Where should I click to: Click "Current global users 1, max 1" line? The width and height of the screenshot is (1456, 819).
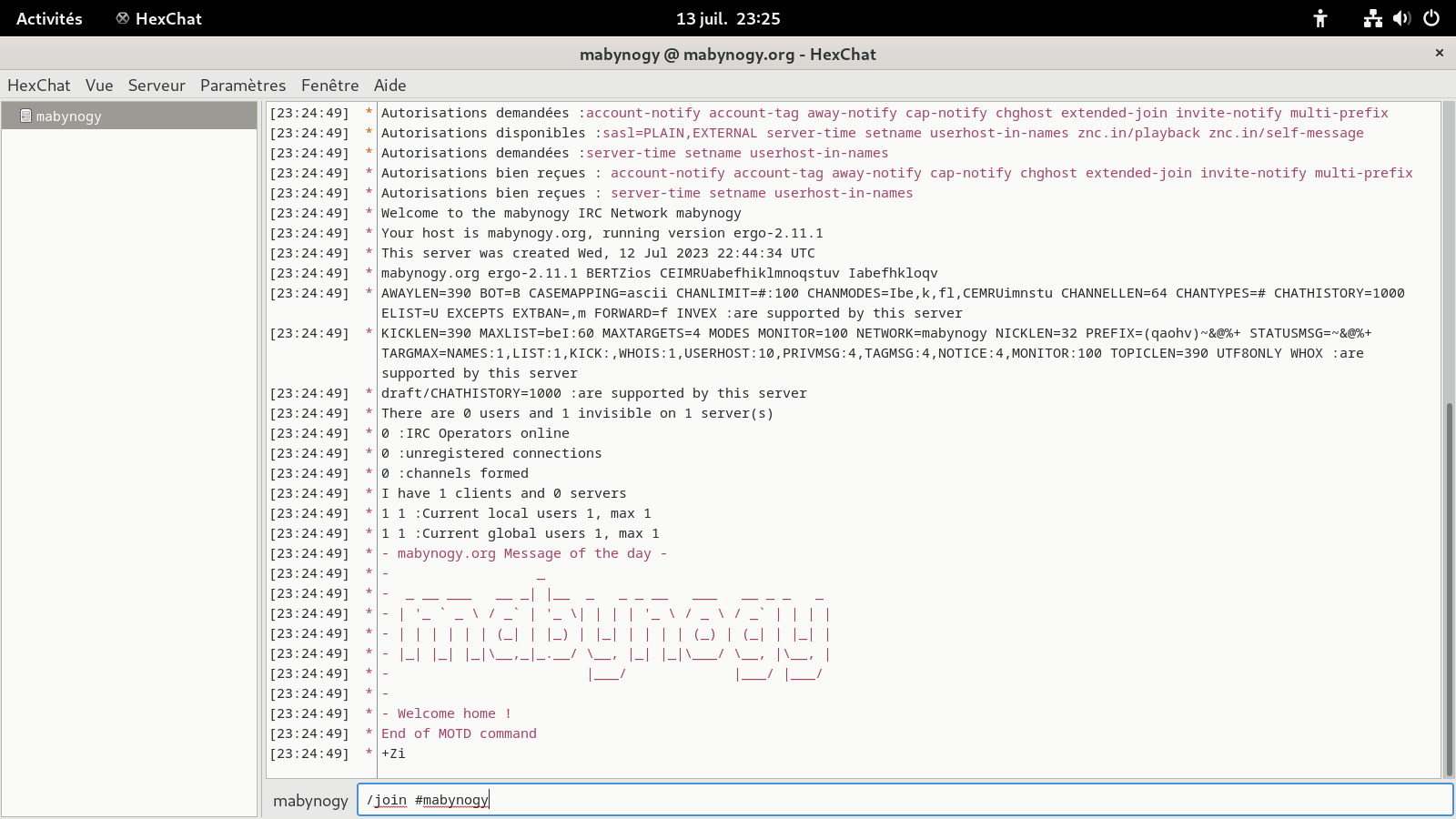[x=521, y=533]
